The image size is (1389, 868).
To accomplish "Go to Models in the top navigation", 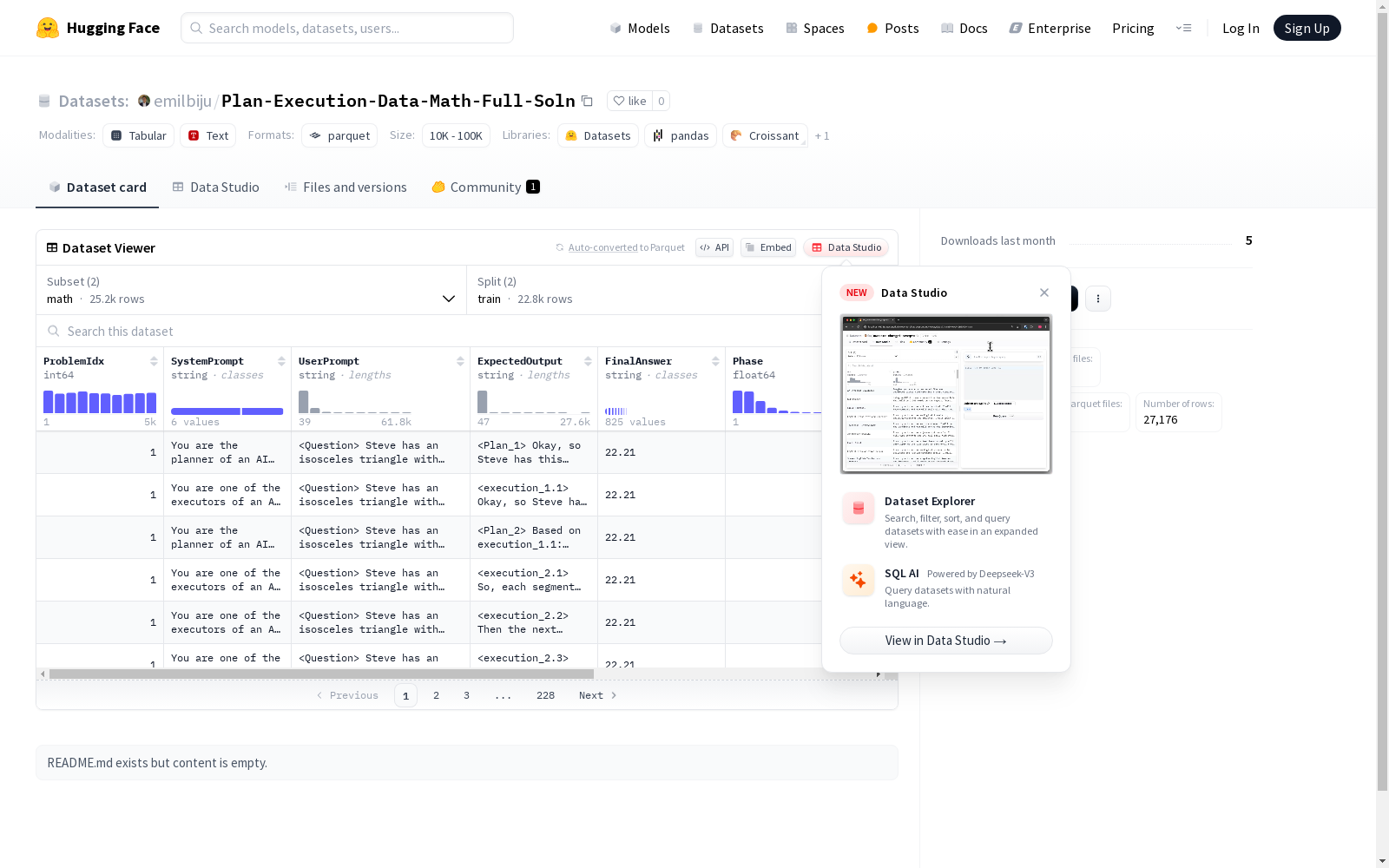I will click(x=640, y=28).
